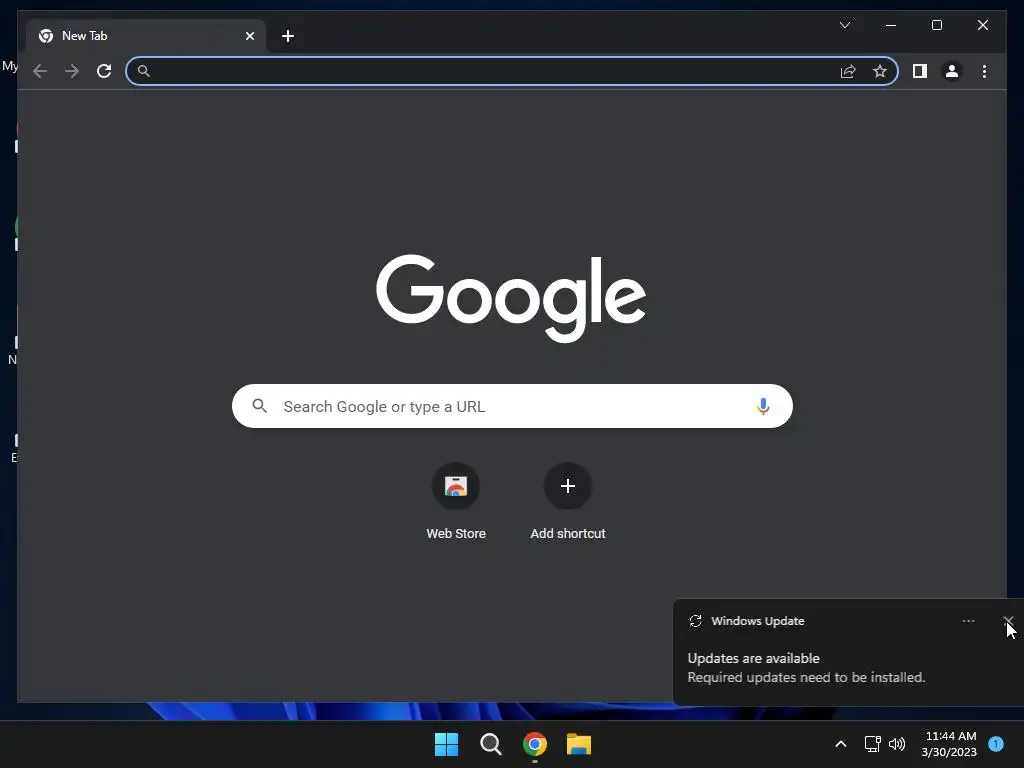Click the Required updates need to be installed text
This screenshot has width=1024, height=768.
pyautogui.click(x=806, y=677)
